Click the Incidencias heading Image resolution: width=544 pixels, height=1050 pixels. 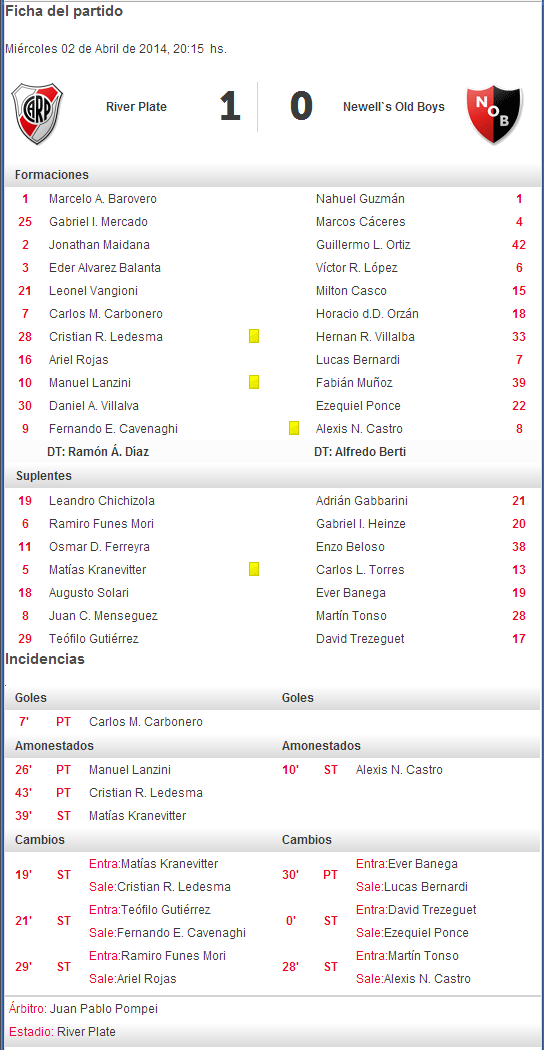45,659
